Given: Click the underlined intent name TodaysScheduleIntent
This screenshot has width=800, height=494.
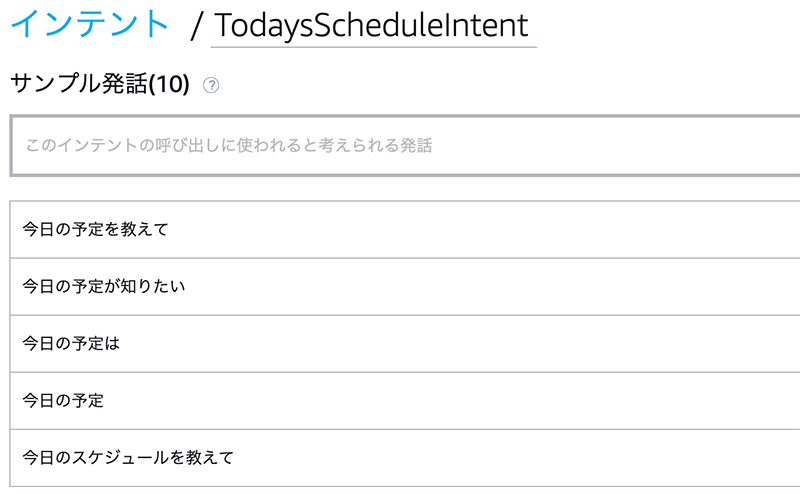Looking at the screenshot, I should (x=371, y=26).
